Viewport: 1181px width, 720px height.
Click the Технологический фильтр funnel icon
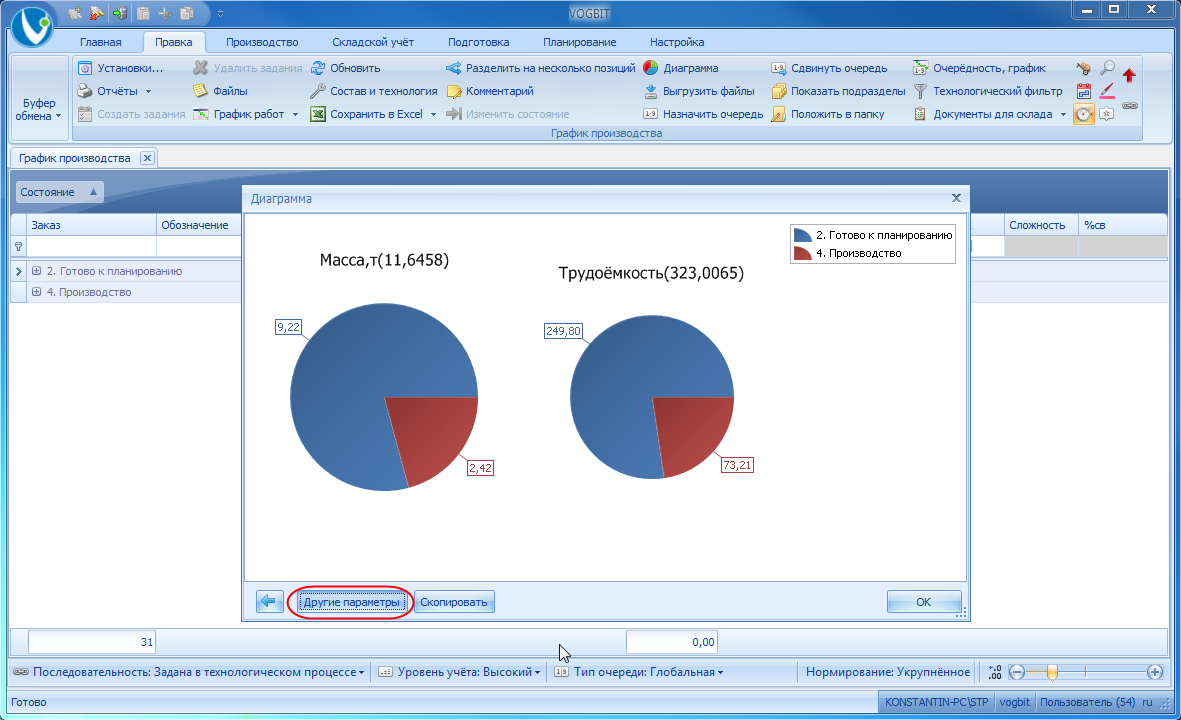click(921, 91)
